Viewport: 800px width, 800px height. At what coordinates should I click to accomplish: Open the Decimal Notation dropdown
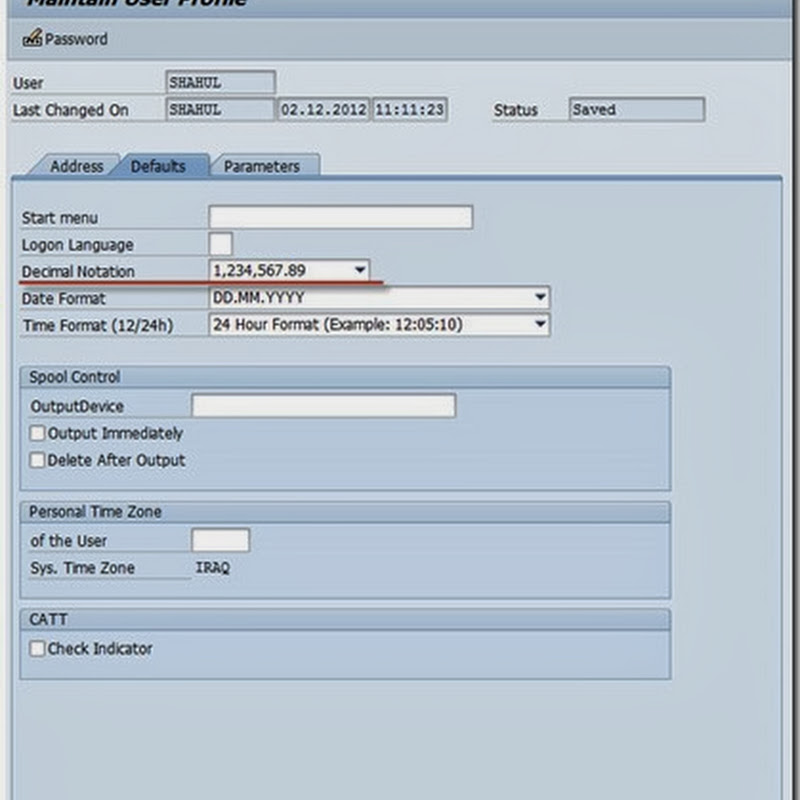click(x=362, y=270)
